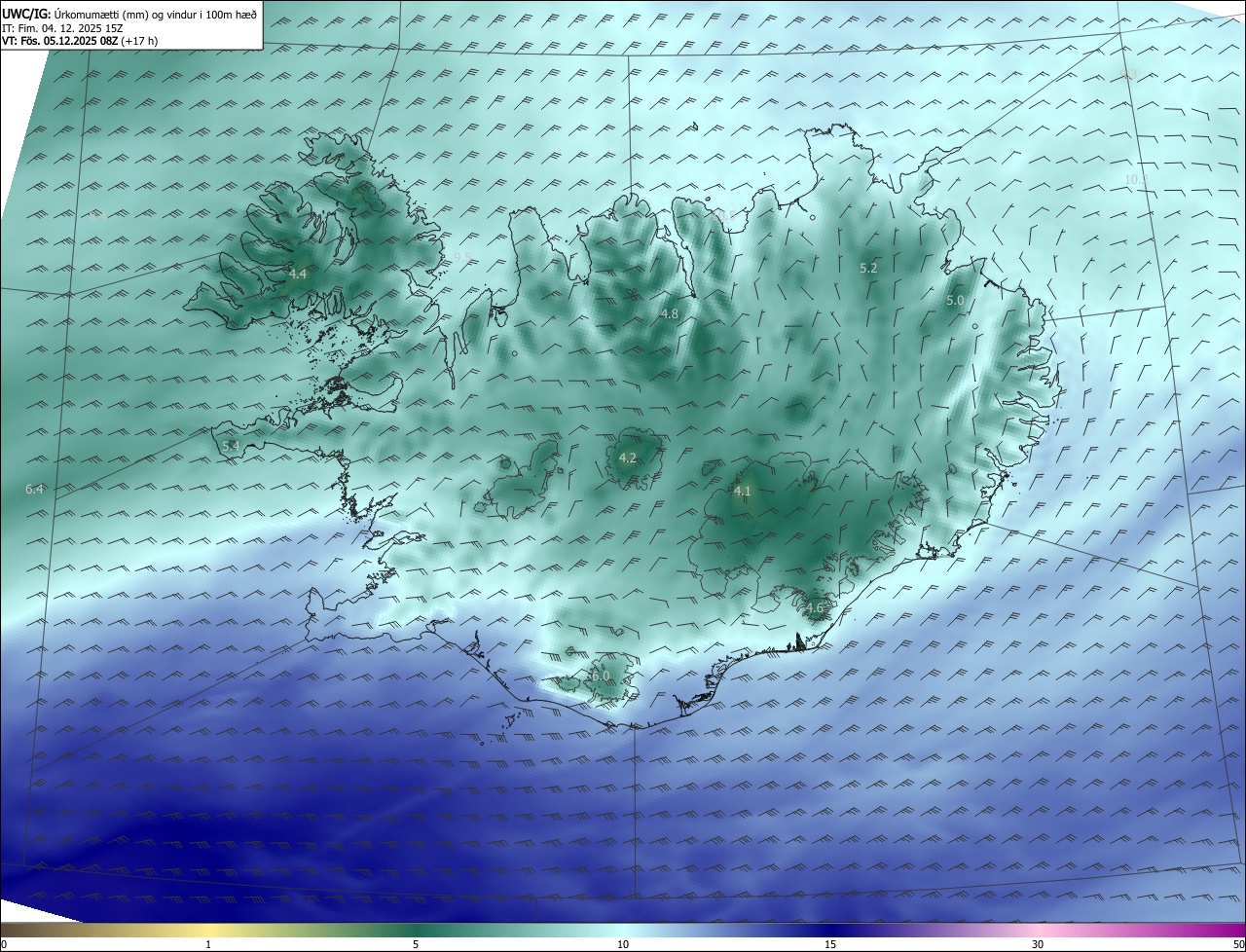Click the 4.4 value over the Westfjords

click(x=298, y=275)
